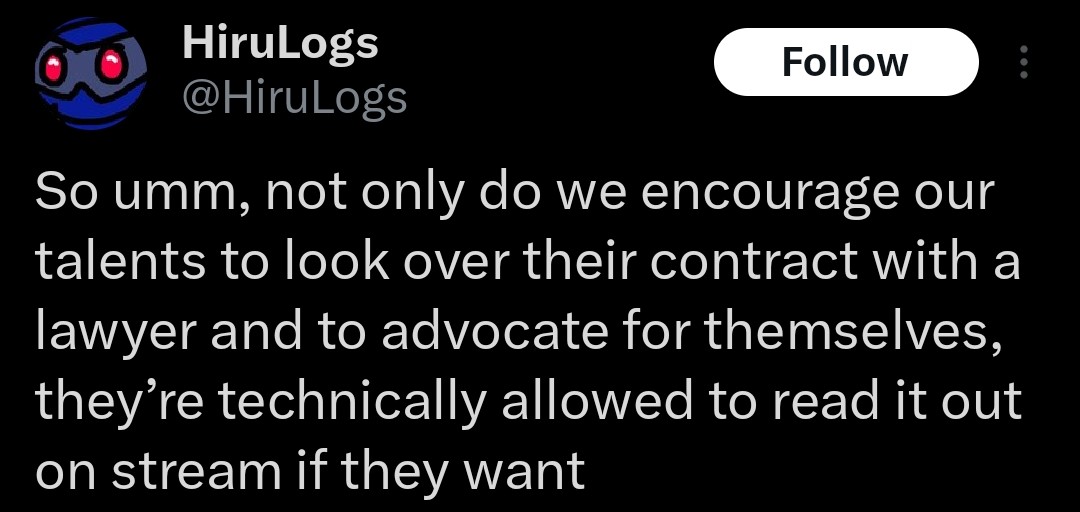The height and width of the screenshot is (512, 1080).
Task: Open the @HiruLogs handle link
Action: [294, 97]
